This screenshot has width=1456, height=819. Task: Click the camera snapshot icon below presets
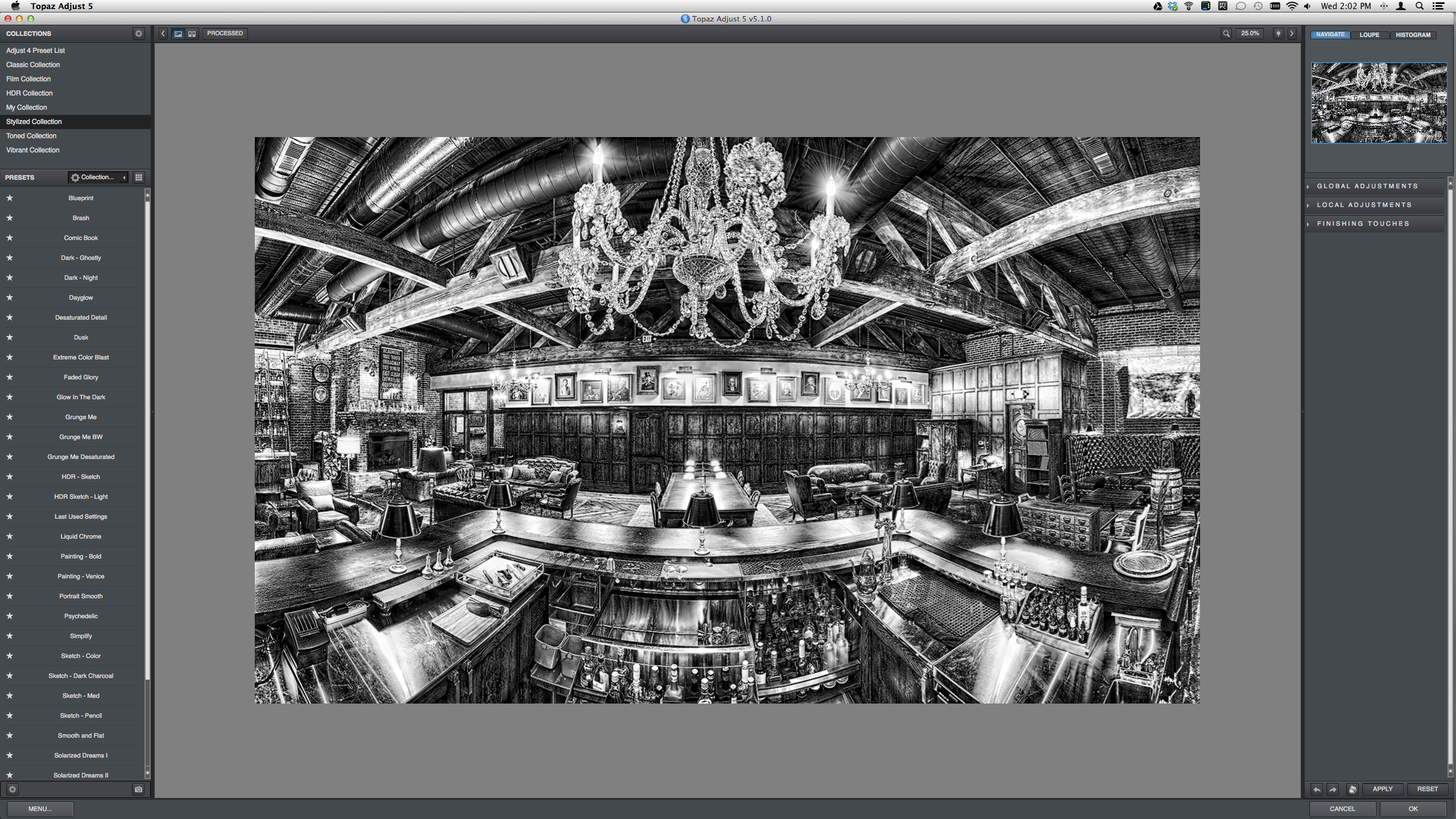pyautogui.click(x=138, y=789)
